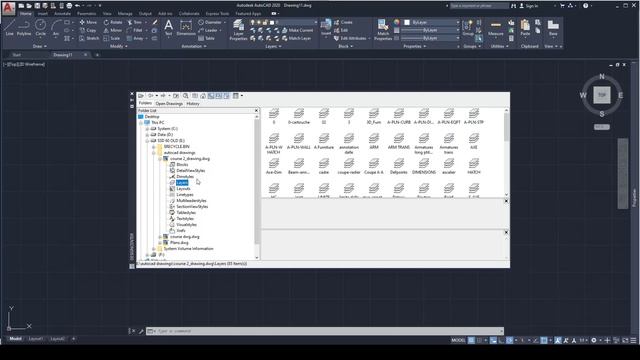Toggle grid display in status bar
The height and width of the screenshot is (360, 640).
tap(471, 340)
